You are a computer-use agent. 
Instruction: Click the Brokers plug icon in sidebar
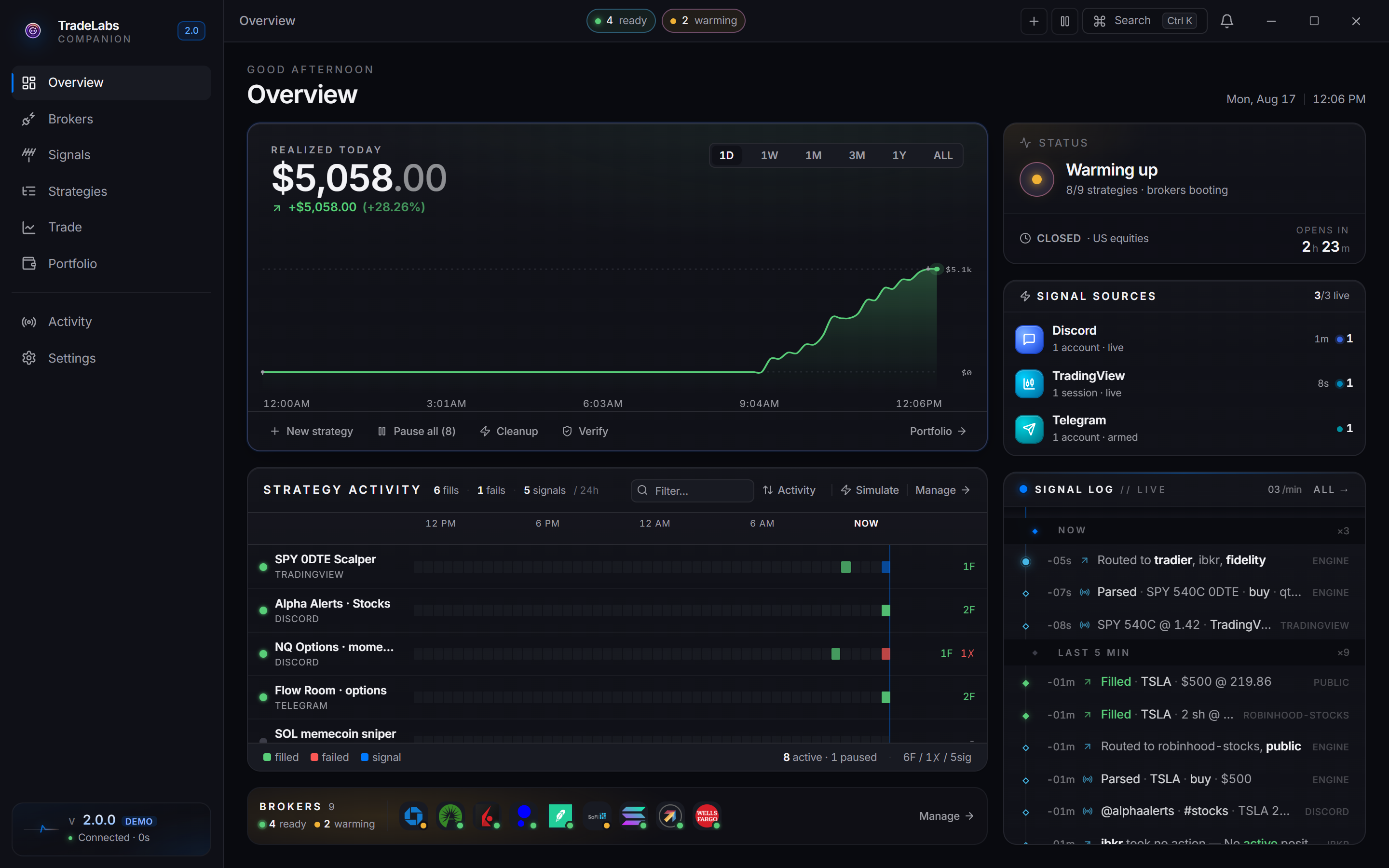point(29,120)
